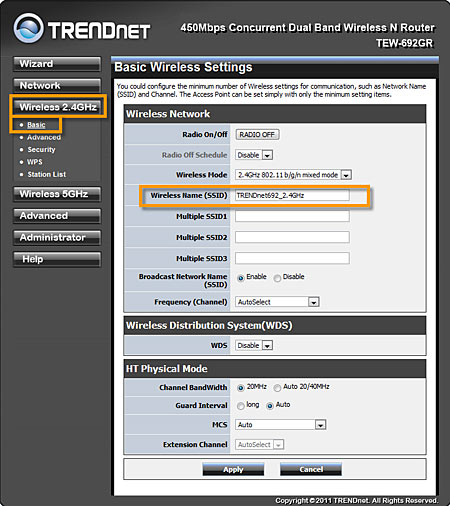Expand the MCS dropdown
The width and height of the screenshot is (450, 506).
[x=281, y=425]
